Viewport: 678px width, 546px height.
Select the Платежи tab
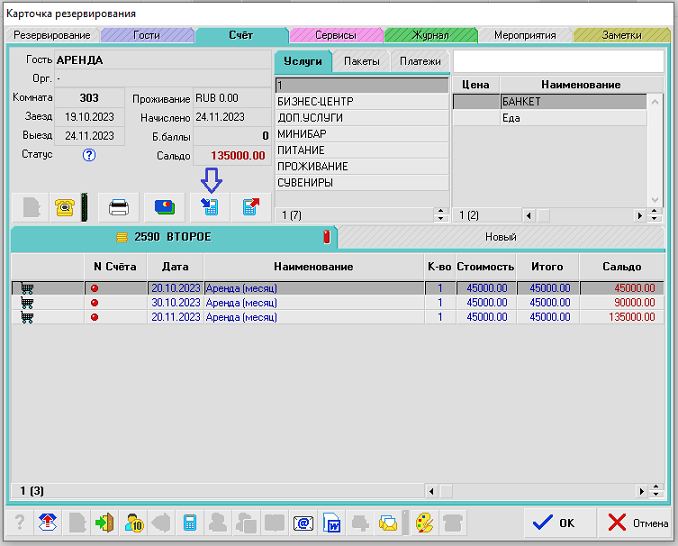(419, 61)
